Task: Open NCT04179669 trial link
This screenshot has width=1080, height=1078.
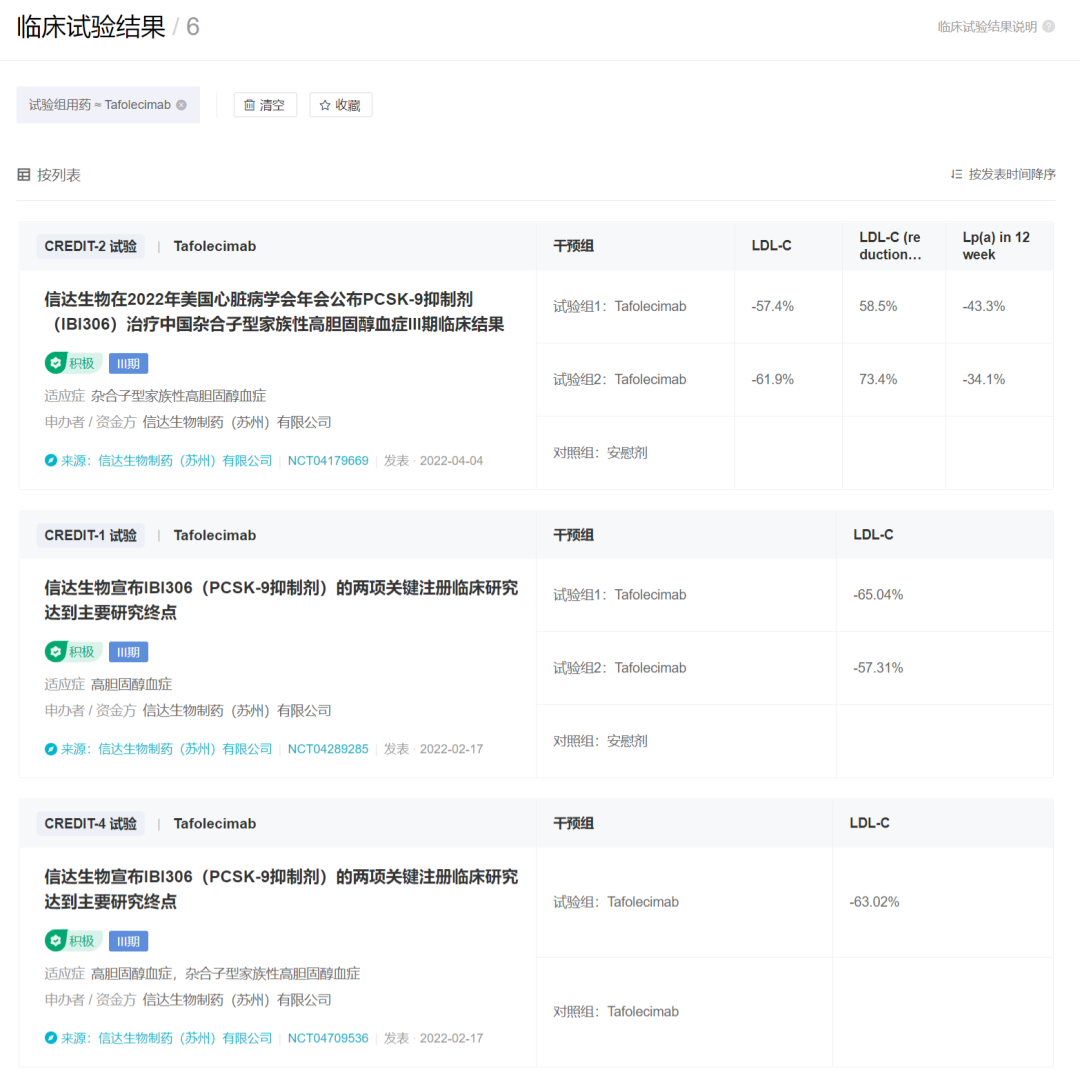Action: click(x=328, y=460)
